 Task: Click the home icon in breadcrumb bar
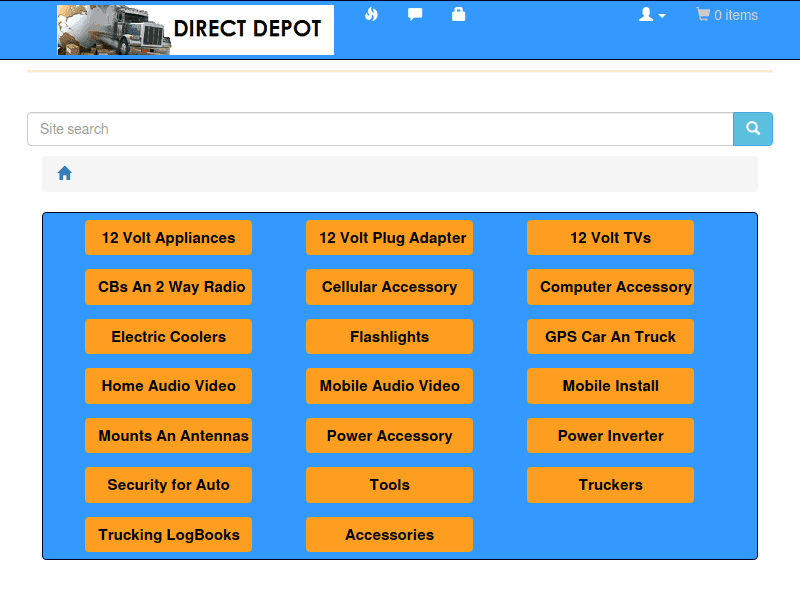[x=64, y=172]
